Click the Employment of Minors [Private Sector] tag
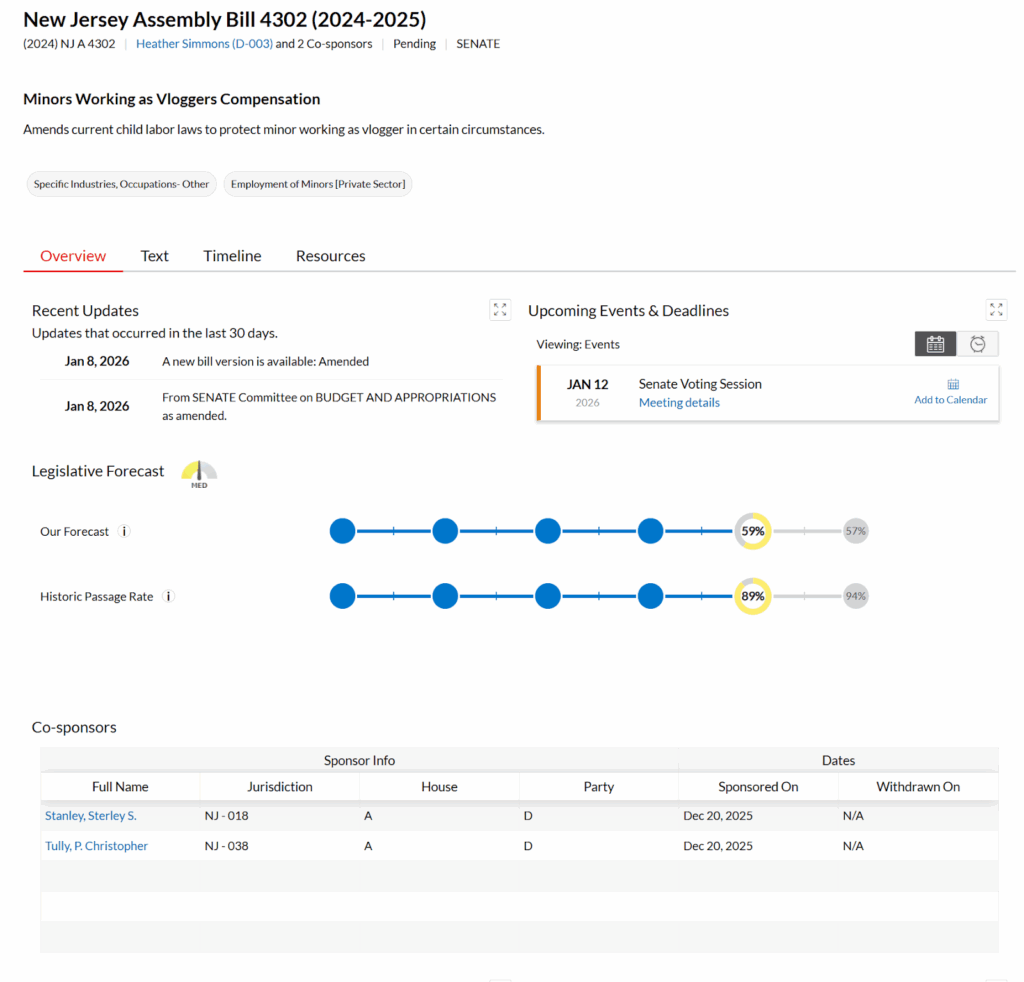The image size is (1024, 982). [317, 184]
